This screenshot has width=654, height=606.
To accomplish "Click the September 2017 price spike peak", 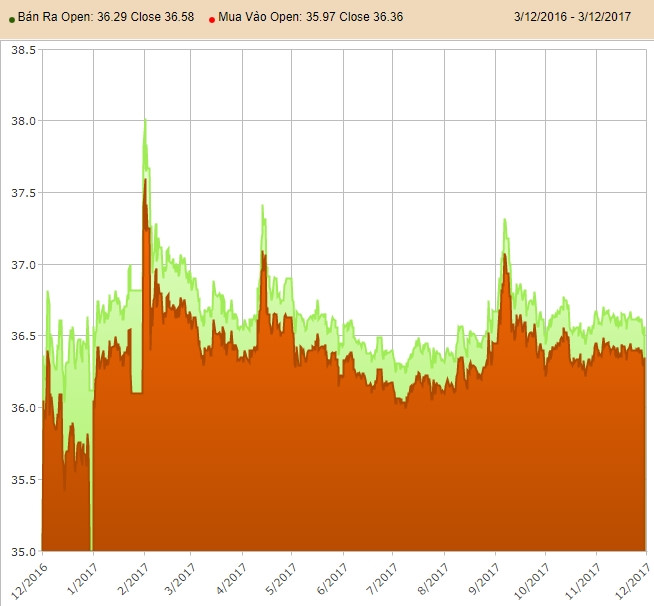I will coord(505,220).
